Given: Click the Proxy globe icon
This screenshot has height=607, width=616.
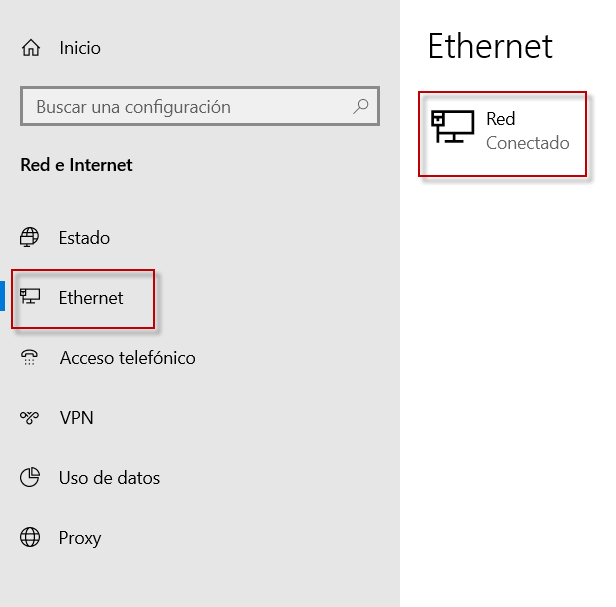Looking at the screenshot, I should tap(30, 538).
